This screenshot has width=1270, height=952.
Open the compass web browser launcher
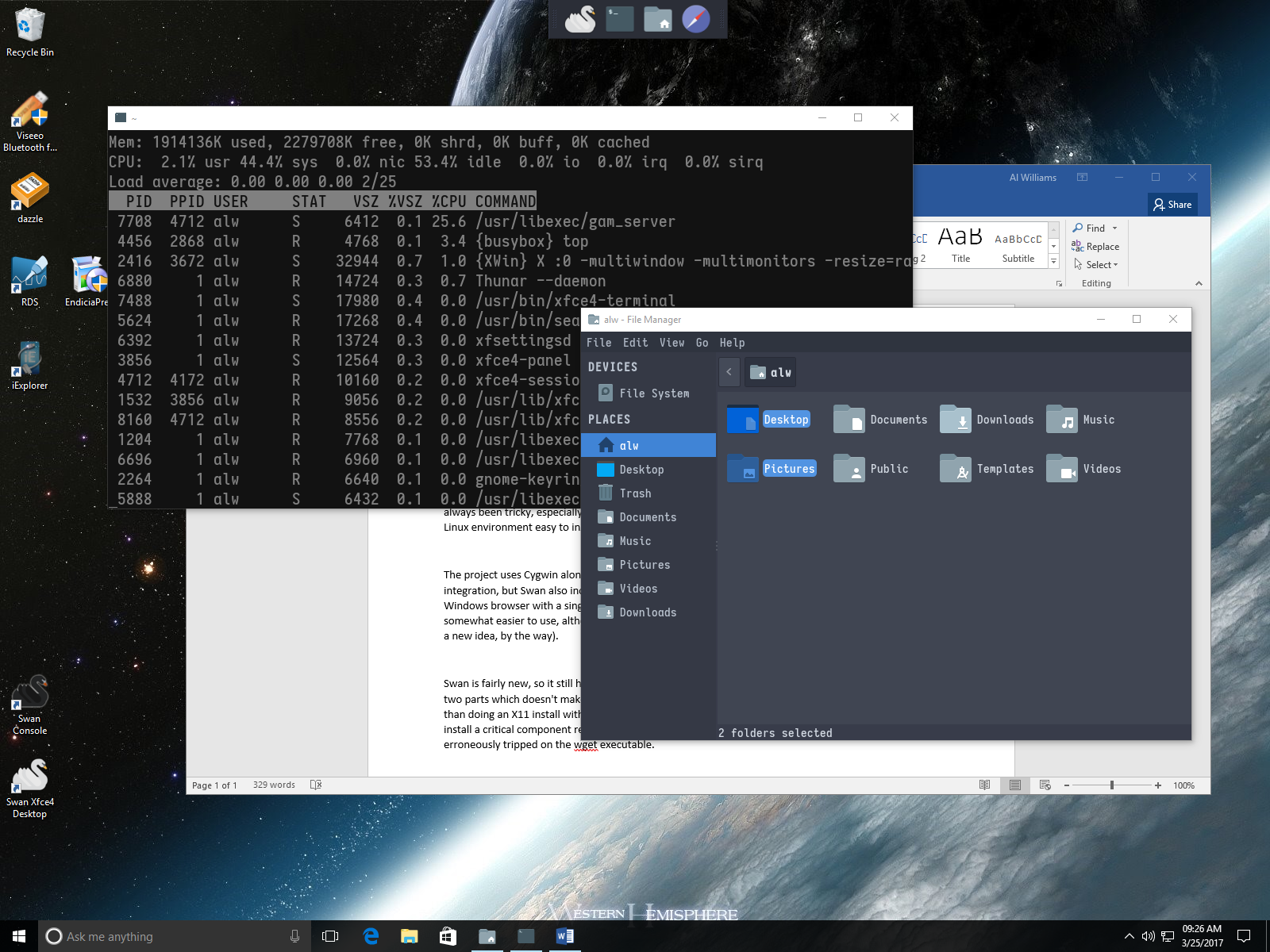pos(696,19)
